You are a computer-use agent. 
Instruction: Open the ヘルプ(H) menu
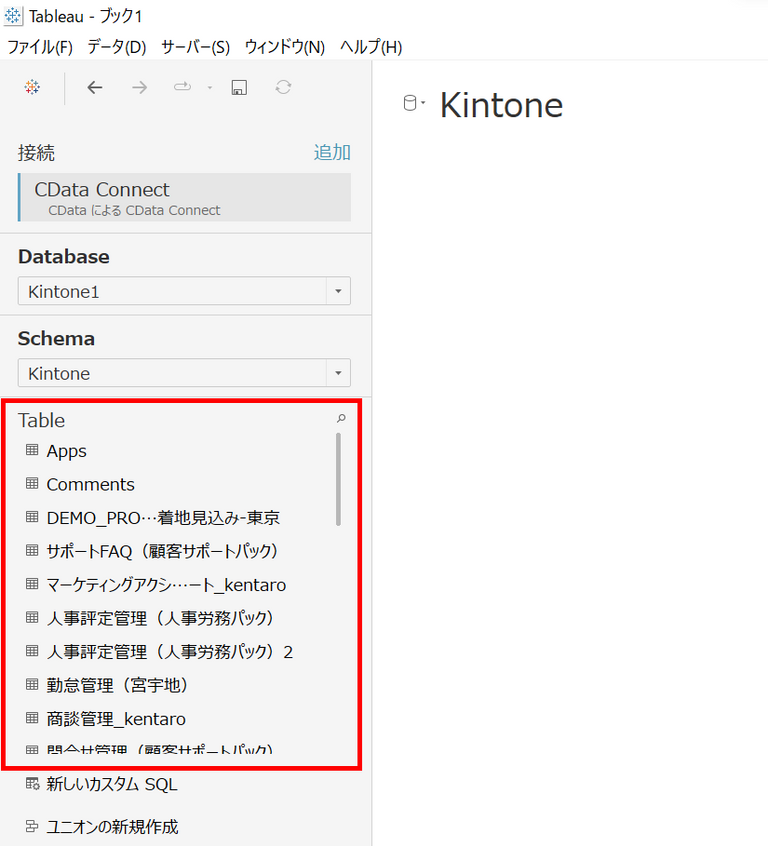pos(371,47)
